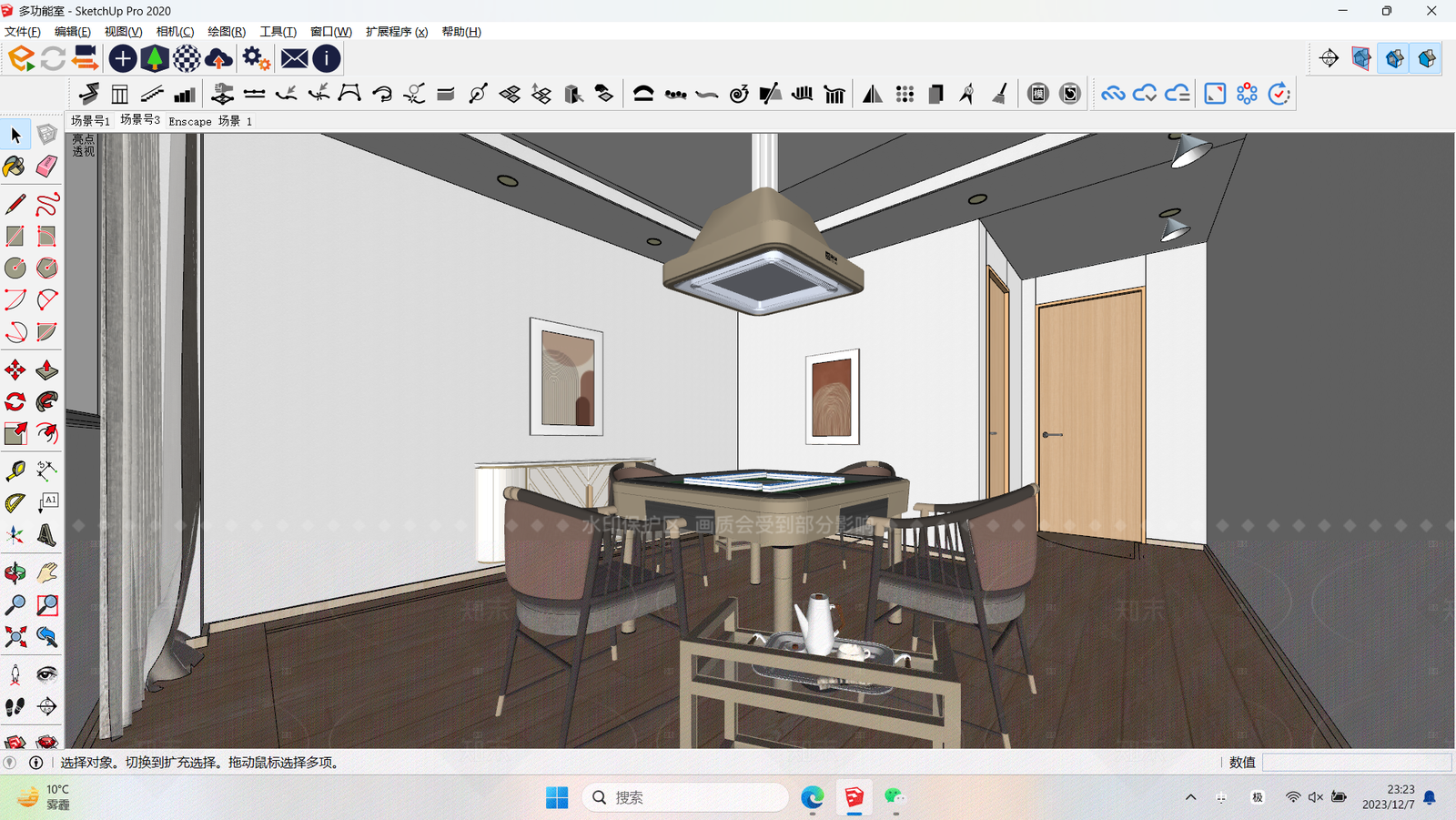Viewport: 1456px width, 820px height.
Task: Open the 扩展程序(x) menu
Action: click(397, 31)
